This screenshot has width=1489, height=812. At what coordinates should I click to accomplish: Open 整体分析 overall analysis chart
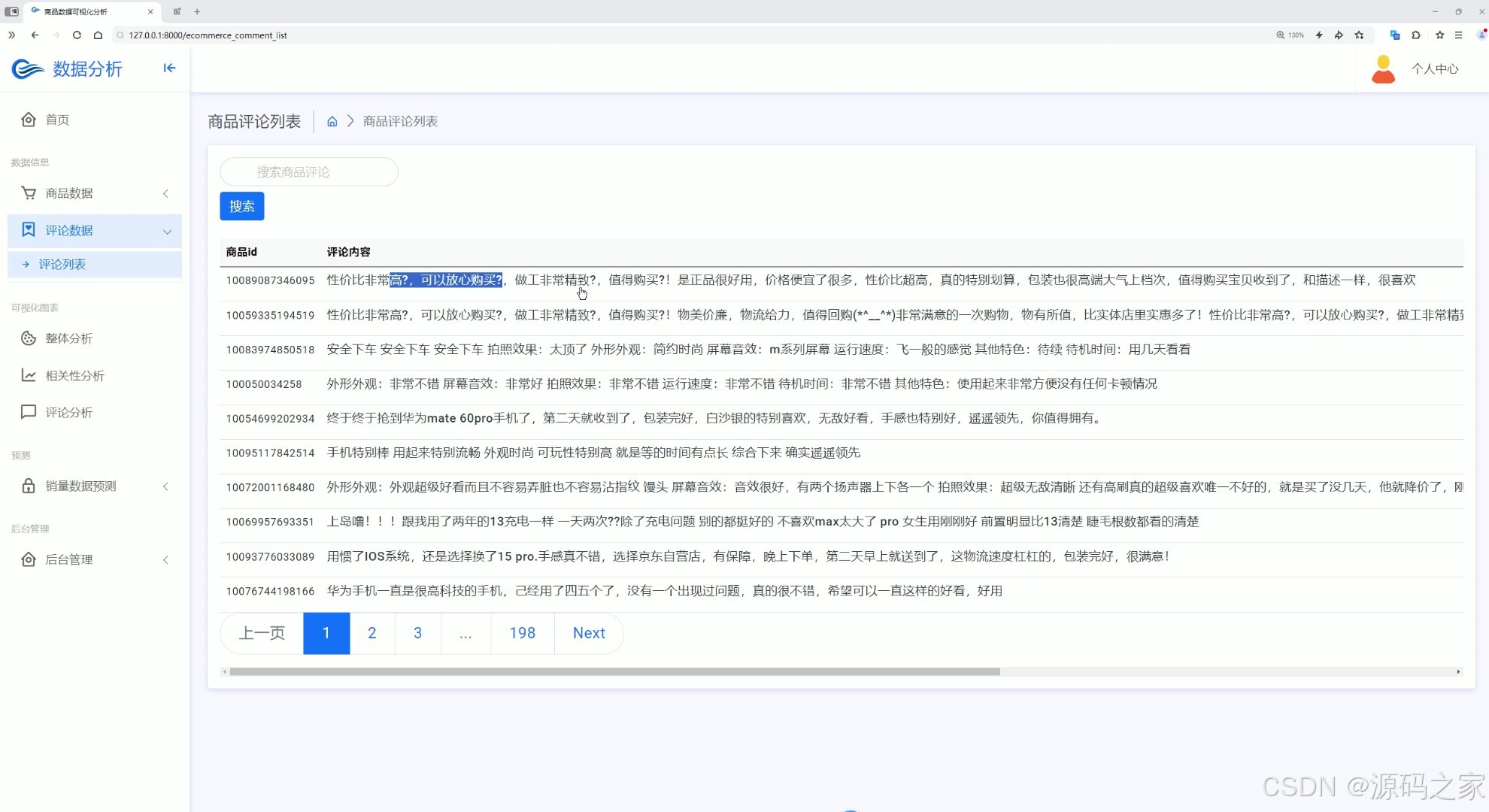pos(68,339)
